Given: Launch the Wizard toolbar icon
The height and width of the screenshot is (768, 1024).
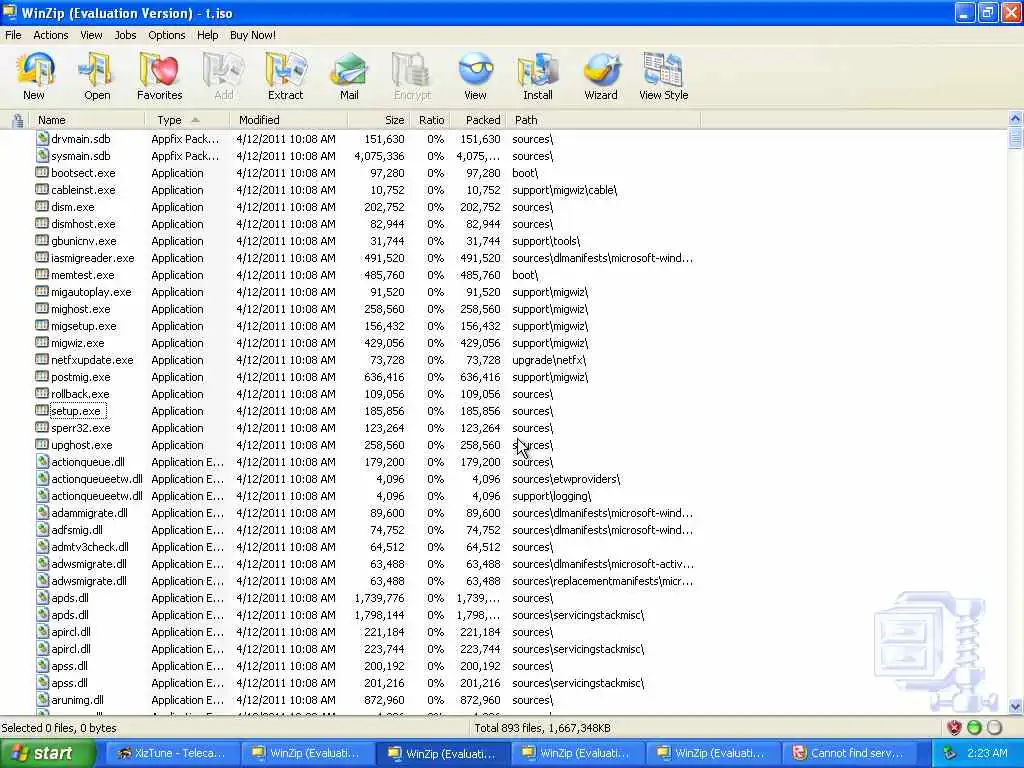Looking at the screenshot, I should click(601, 76).
